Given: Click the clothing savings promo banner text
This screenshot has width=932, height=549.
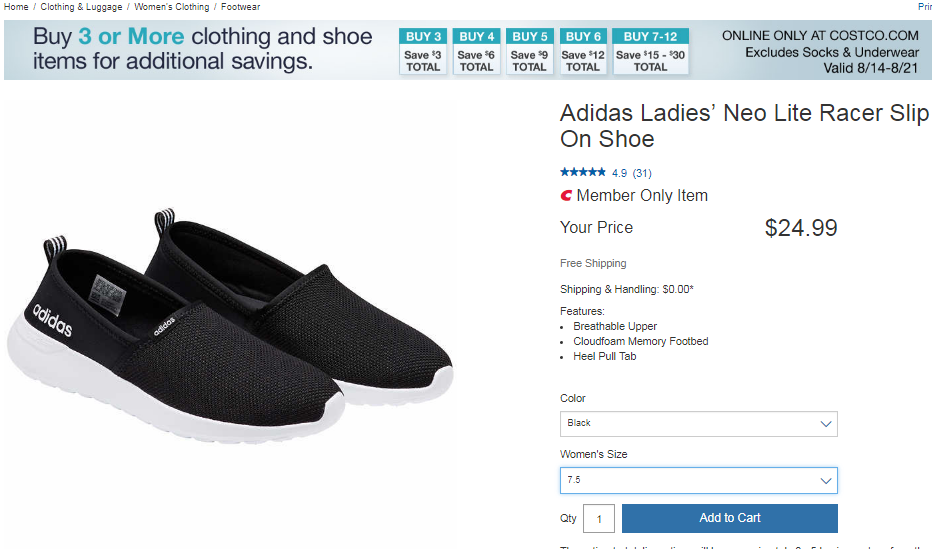Looking at the screenshot, I should pos(202,50).
